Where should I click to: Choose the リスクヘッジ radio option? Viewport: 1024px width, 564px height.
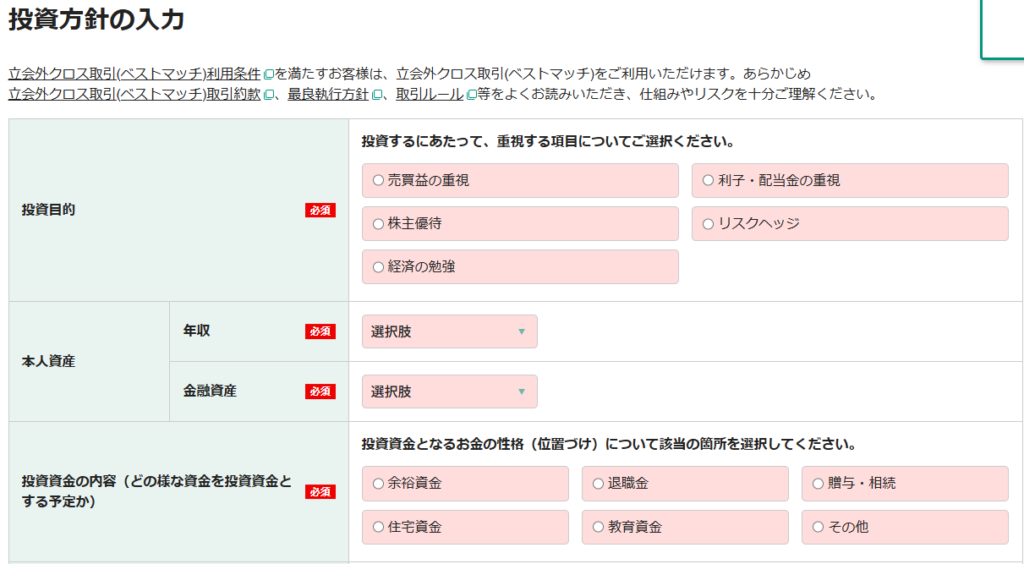(708, 224)
